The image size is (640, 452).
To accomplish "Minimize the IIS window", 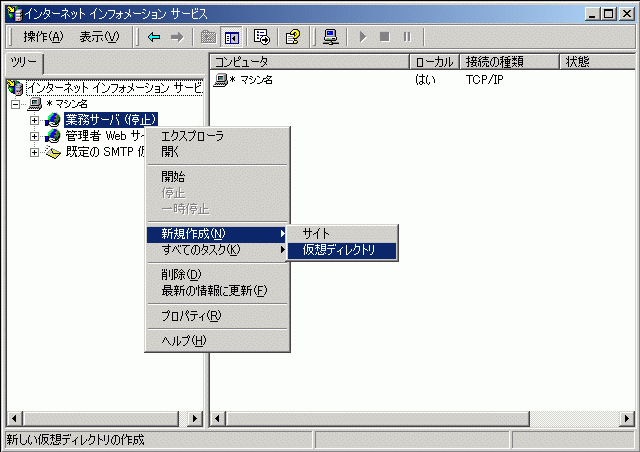I will click(592, 14).
